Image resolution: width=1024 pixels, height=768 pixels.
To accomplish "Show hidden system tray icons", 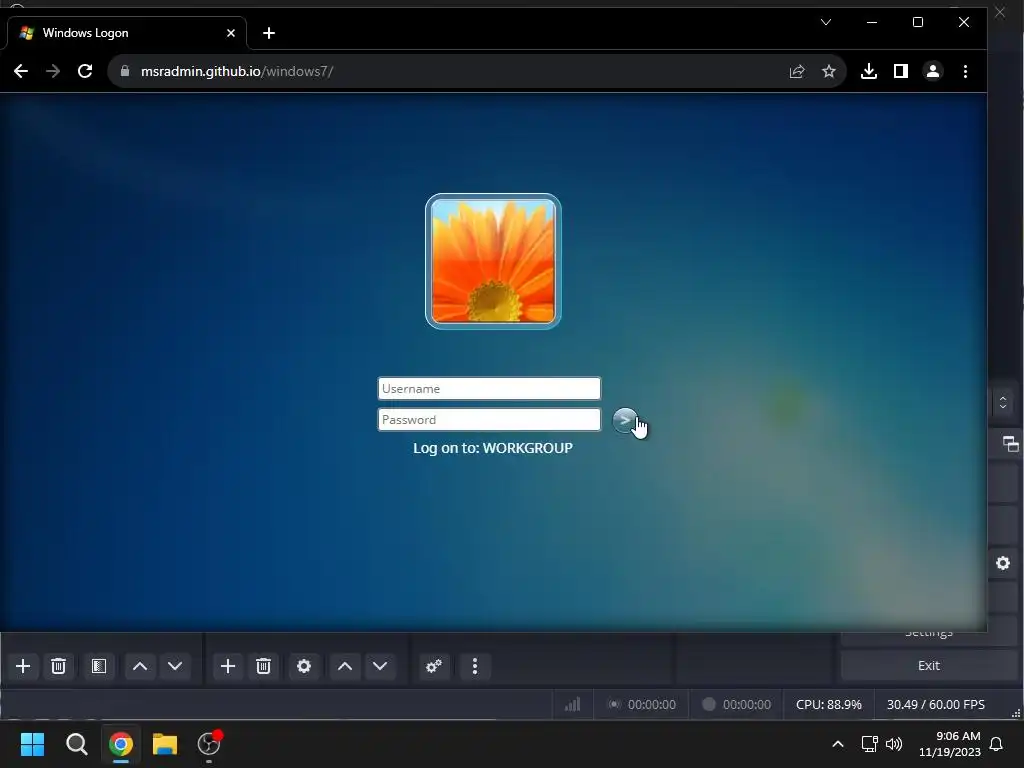I will (x=838, y=744).
